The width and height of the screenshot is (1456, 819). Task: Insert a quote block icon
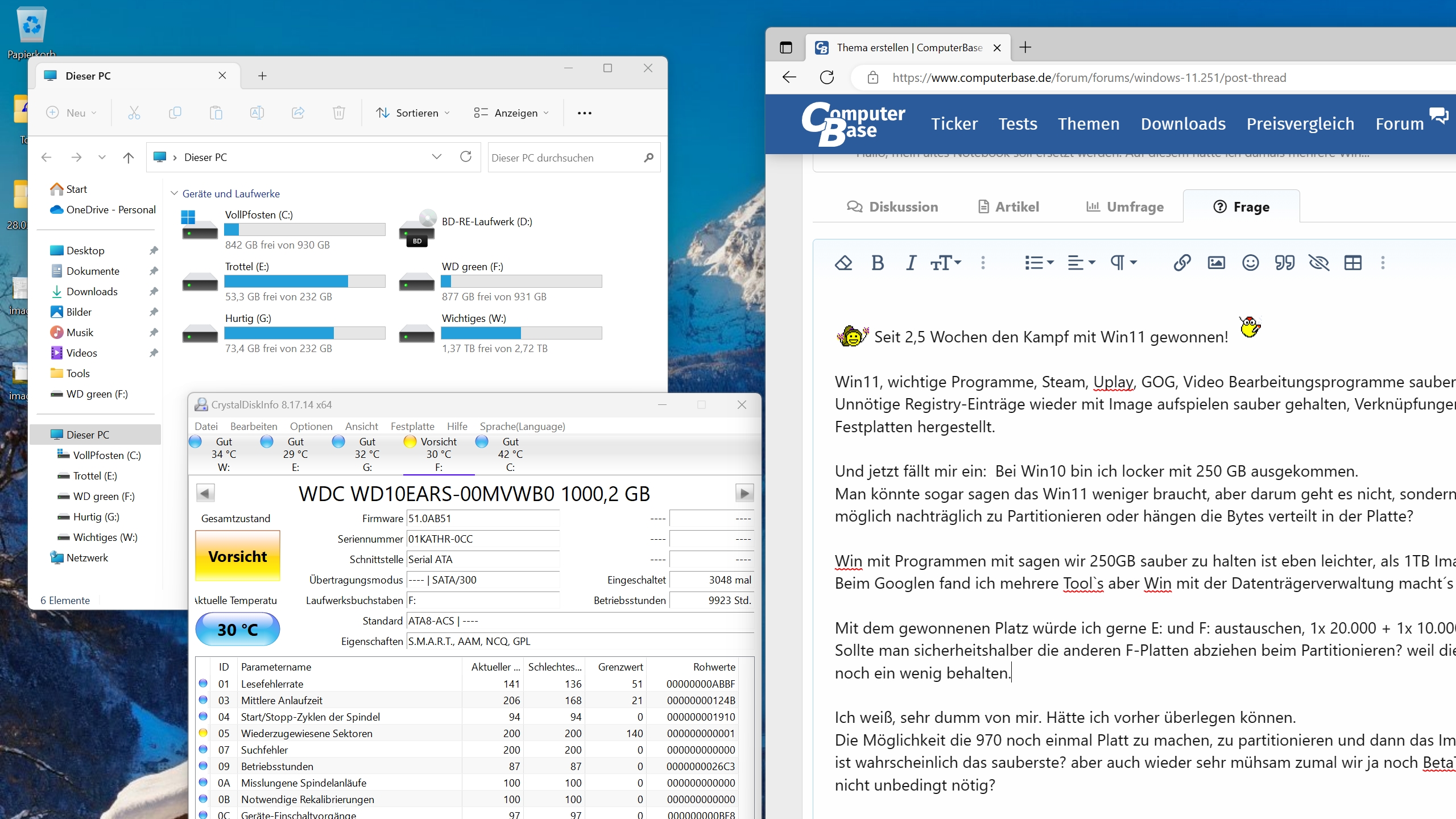[1284, 263]
